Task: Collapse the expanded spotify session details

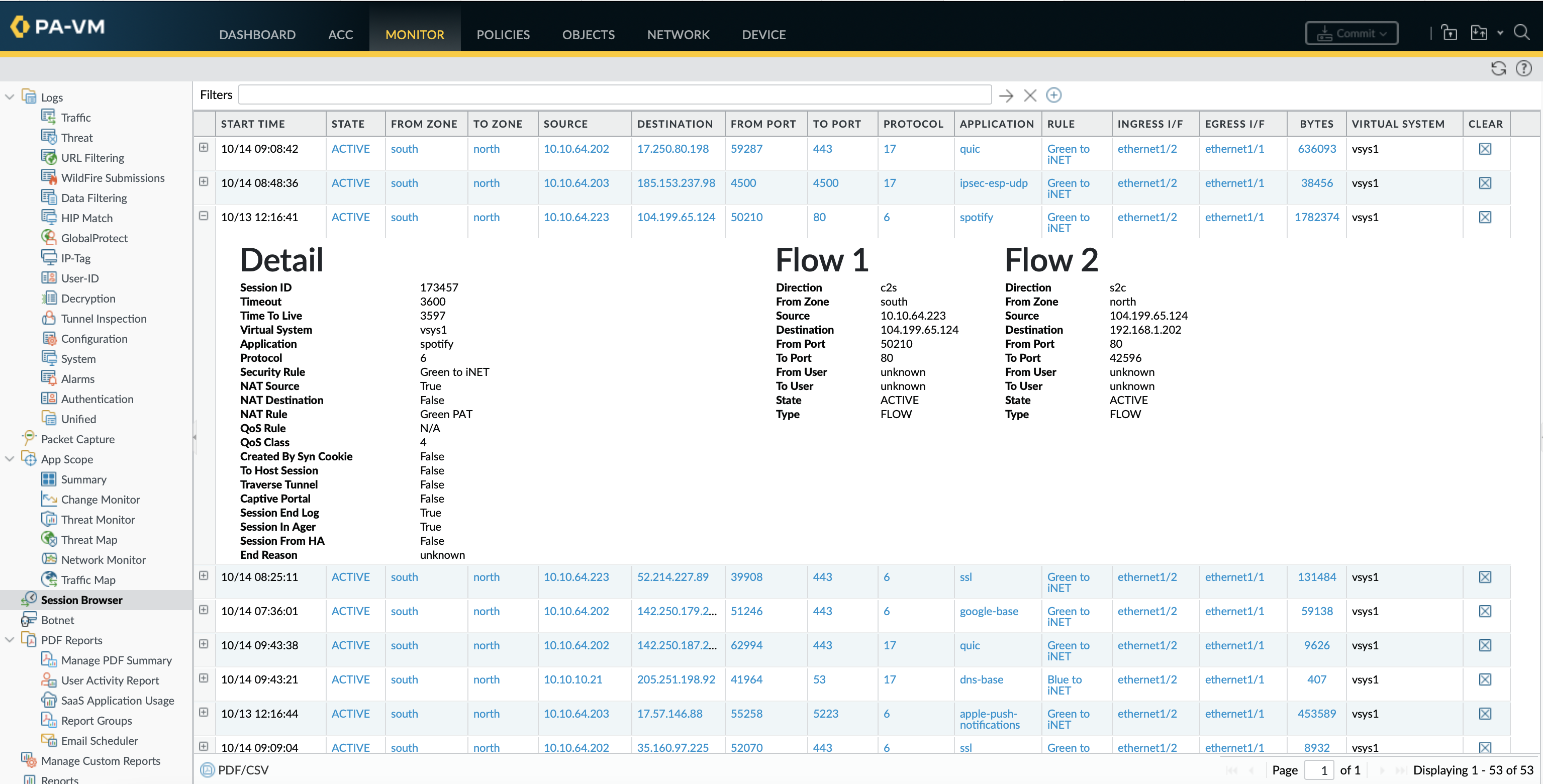Action: 204,216
